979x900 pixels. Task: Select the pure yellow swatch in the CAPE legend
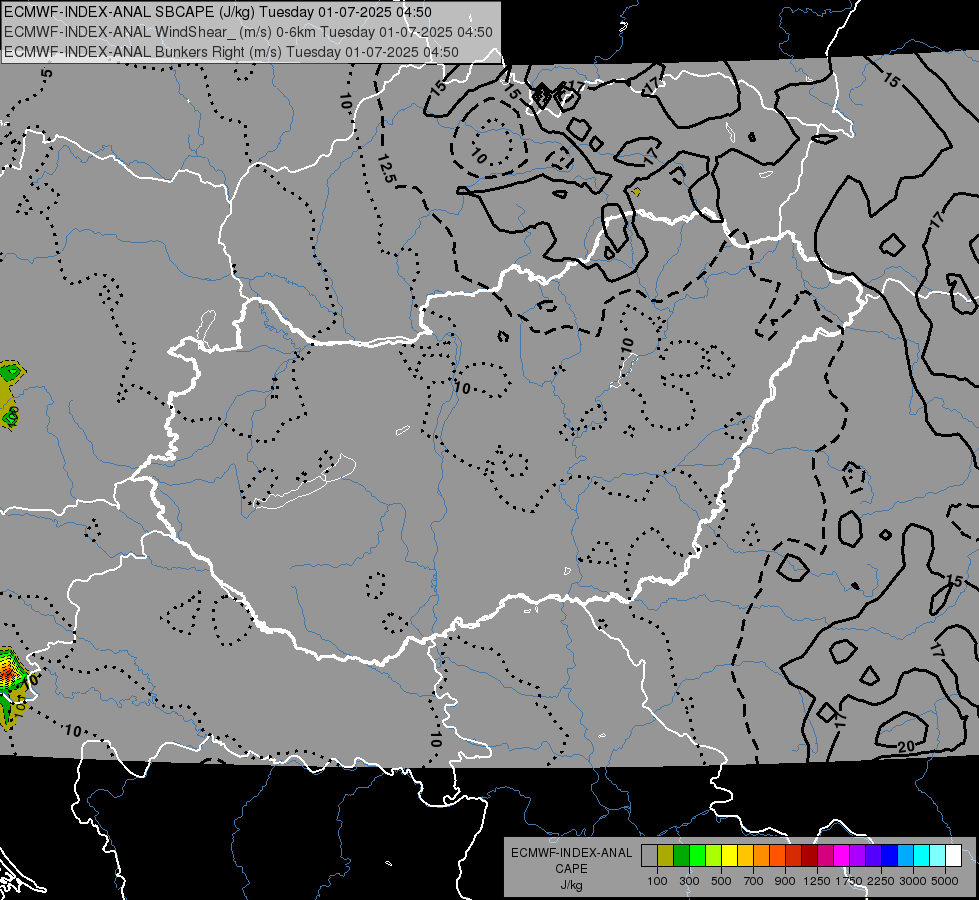click(729, 856)
